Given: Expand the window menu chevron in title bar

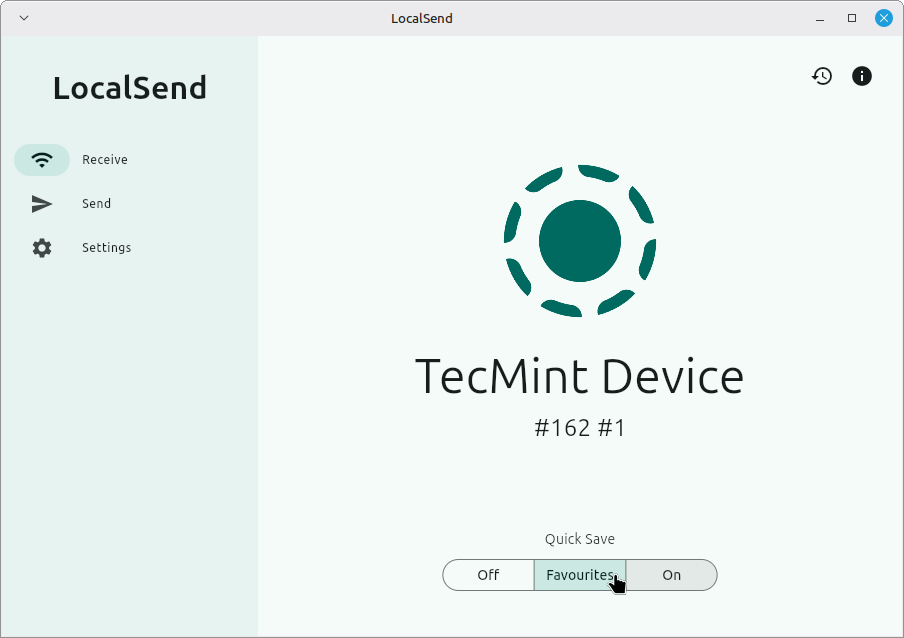Looking at the screenshot, I should [x=22, y=17].
